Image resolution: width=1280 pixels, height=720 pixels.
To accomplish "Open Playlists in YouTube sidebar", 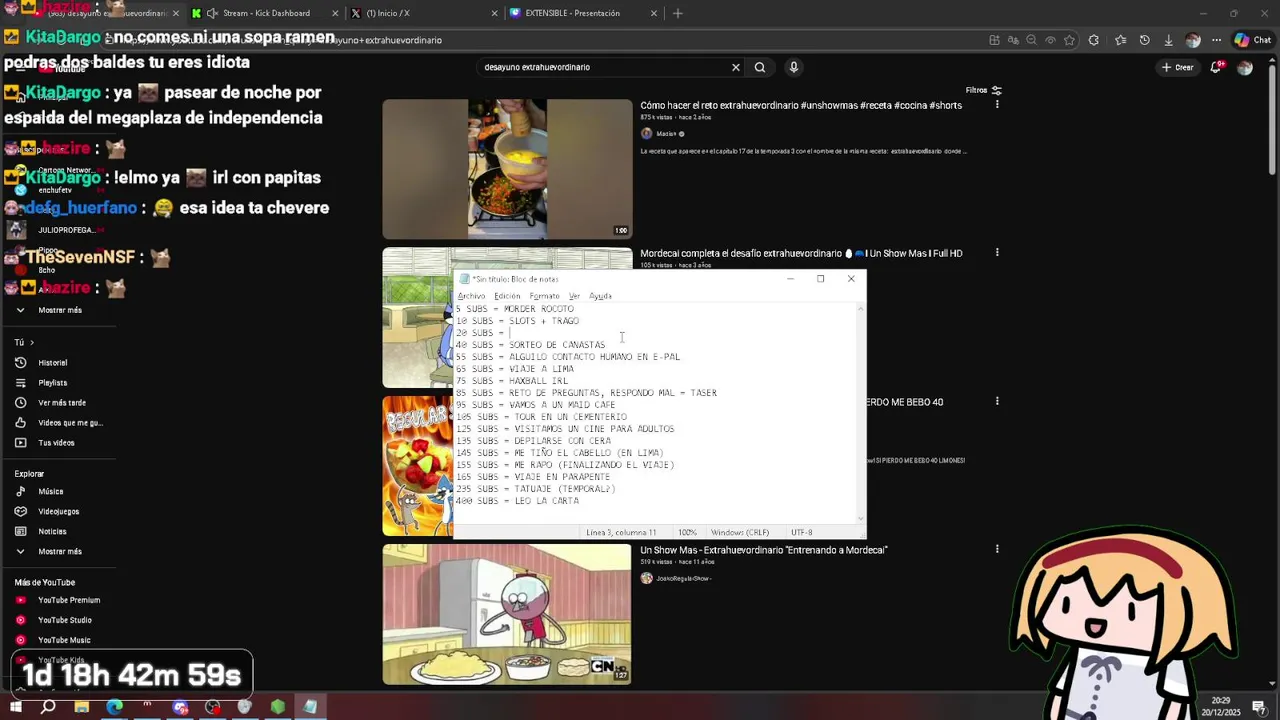I will (53, 383).
